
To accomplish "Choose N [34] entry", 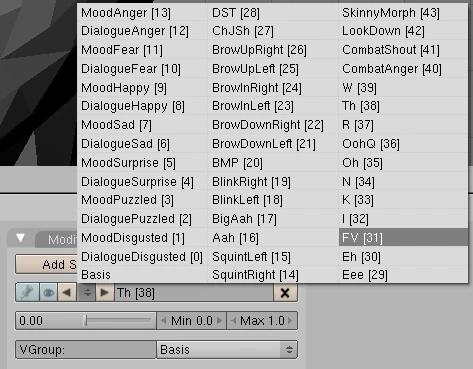I will (x=403, y=182).
